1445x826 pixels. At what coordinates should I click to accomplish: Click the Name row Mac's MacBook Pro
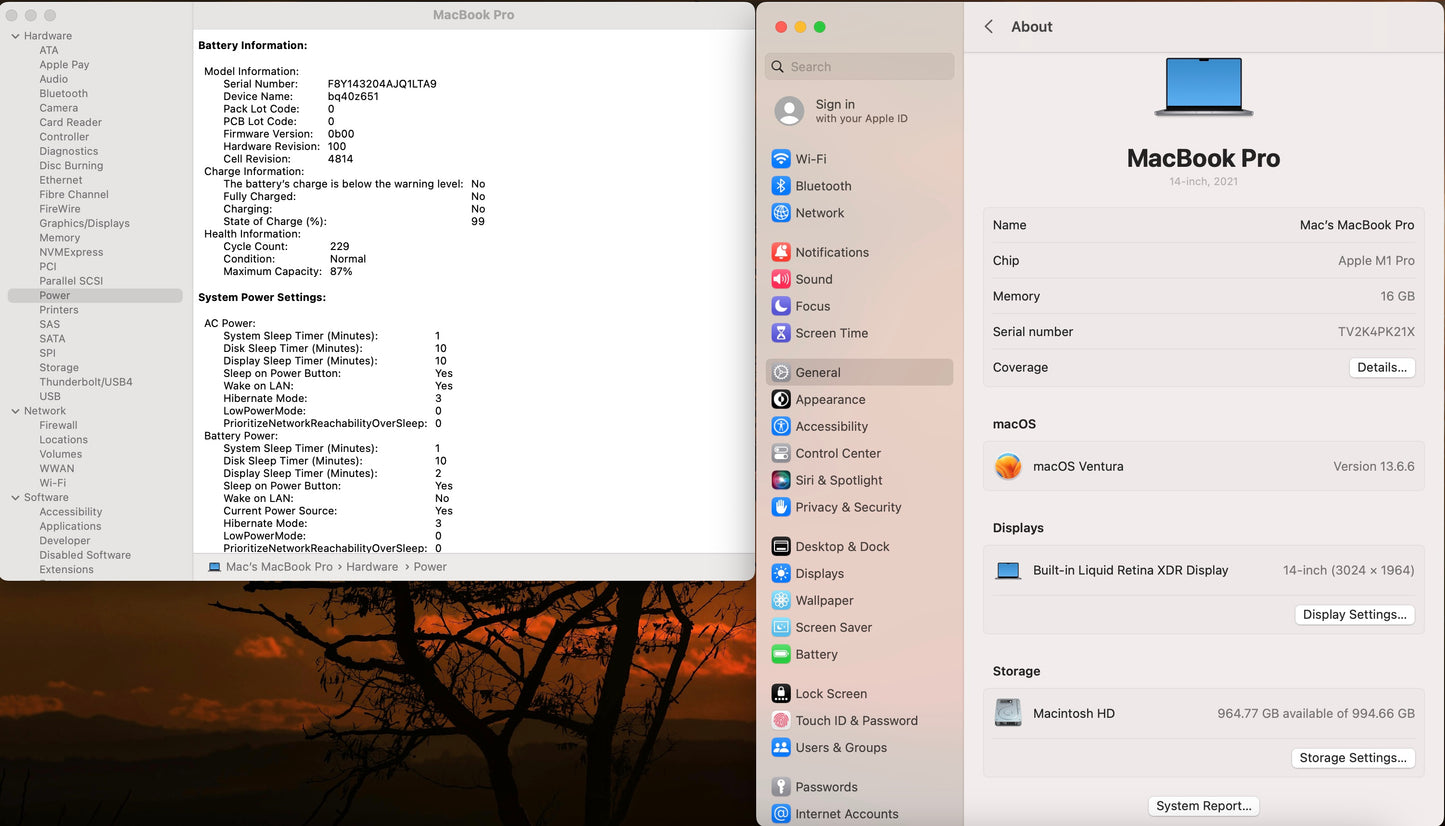click(x=1203, y=225)
